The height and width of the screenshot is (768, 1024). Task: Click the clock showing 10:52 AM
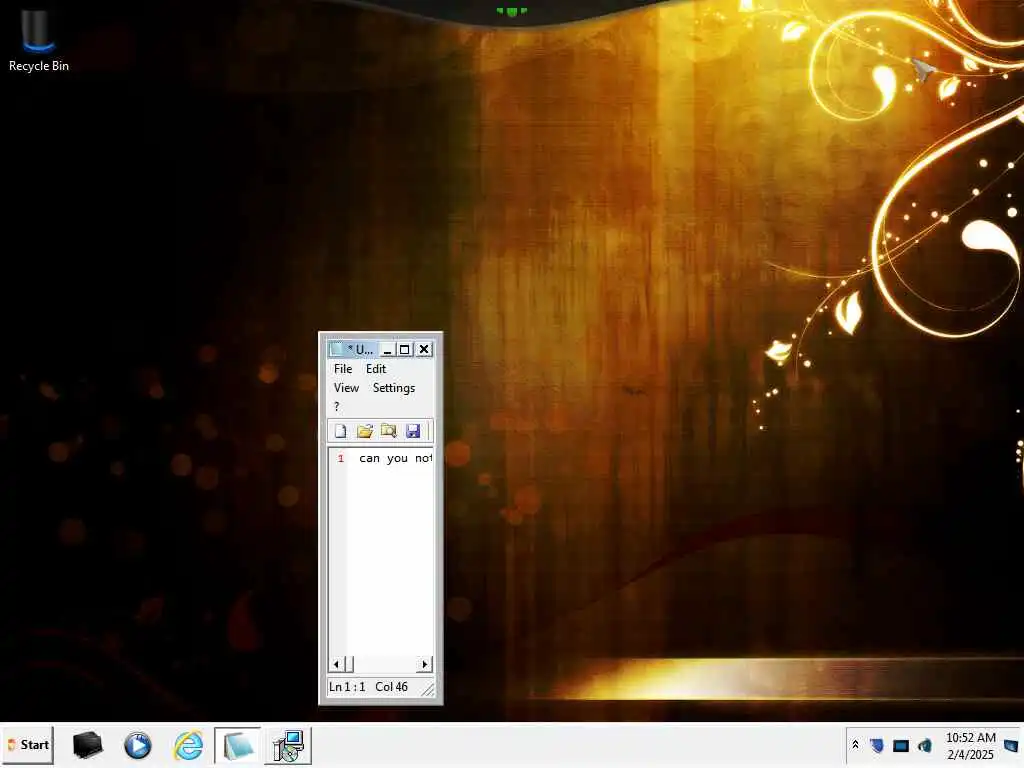tap(970, 746)
